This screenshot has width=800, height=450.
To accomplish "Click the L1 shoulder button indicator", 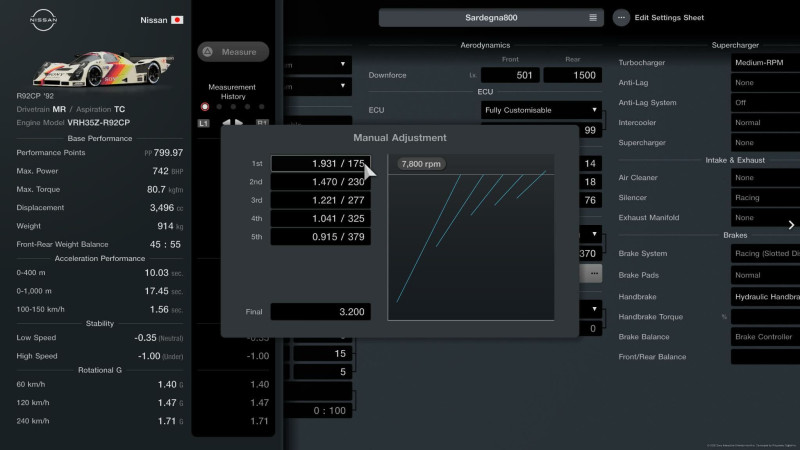I will click(x=203, y=123).
